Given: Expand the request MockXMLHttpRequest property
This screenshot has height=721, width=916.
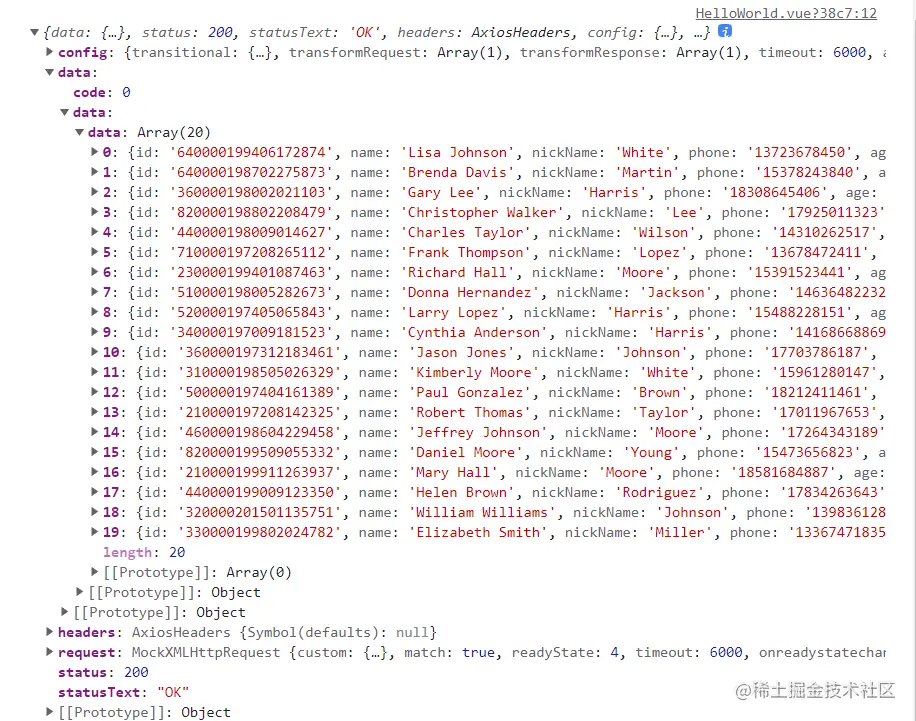Looking at the screenshot, I should point(50,651).
